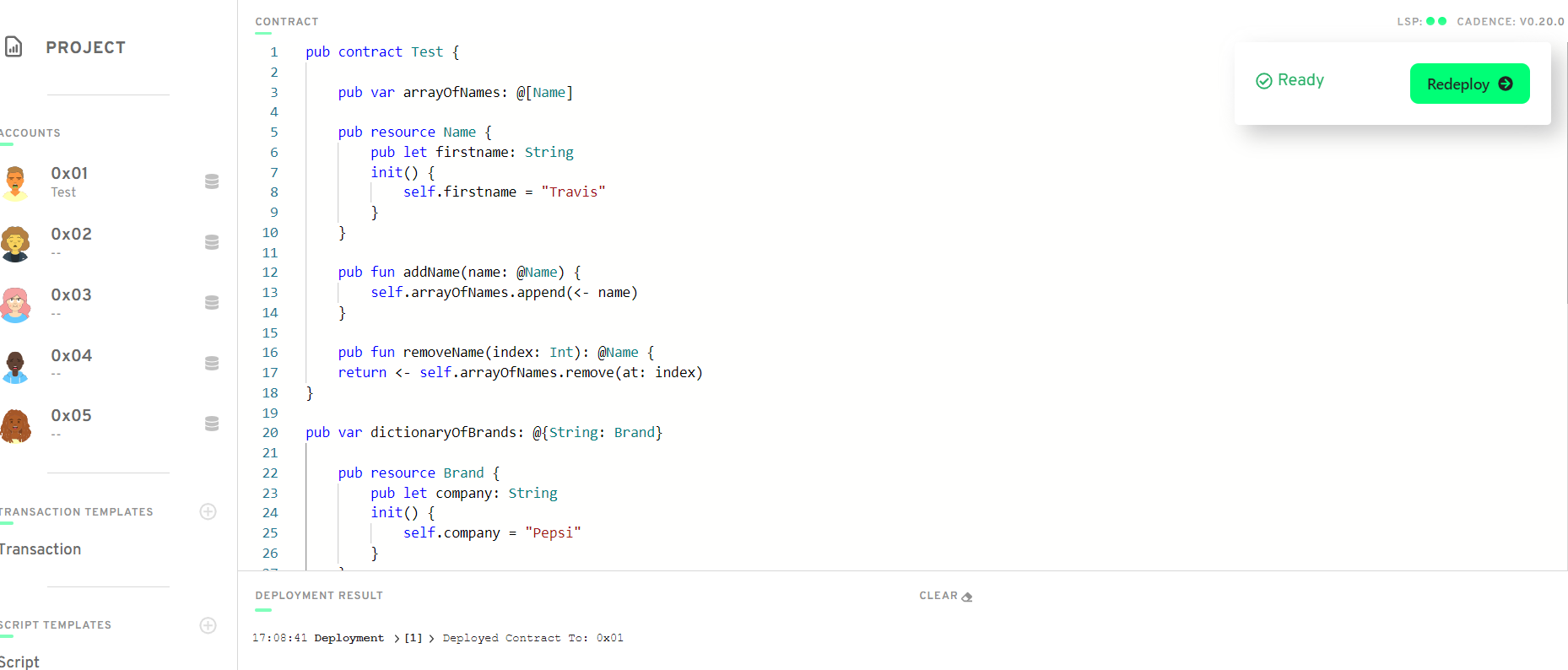
Task: Click the "Travis" string on line 8
Action: (x=573, y=192)
